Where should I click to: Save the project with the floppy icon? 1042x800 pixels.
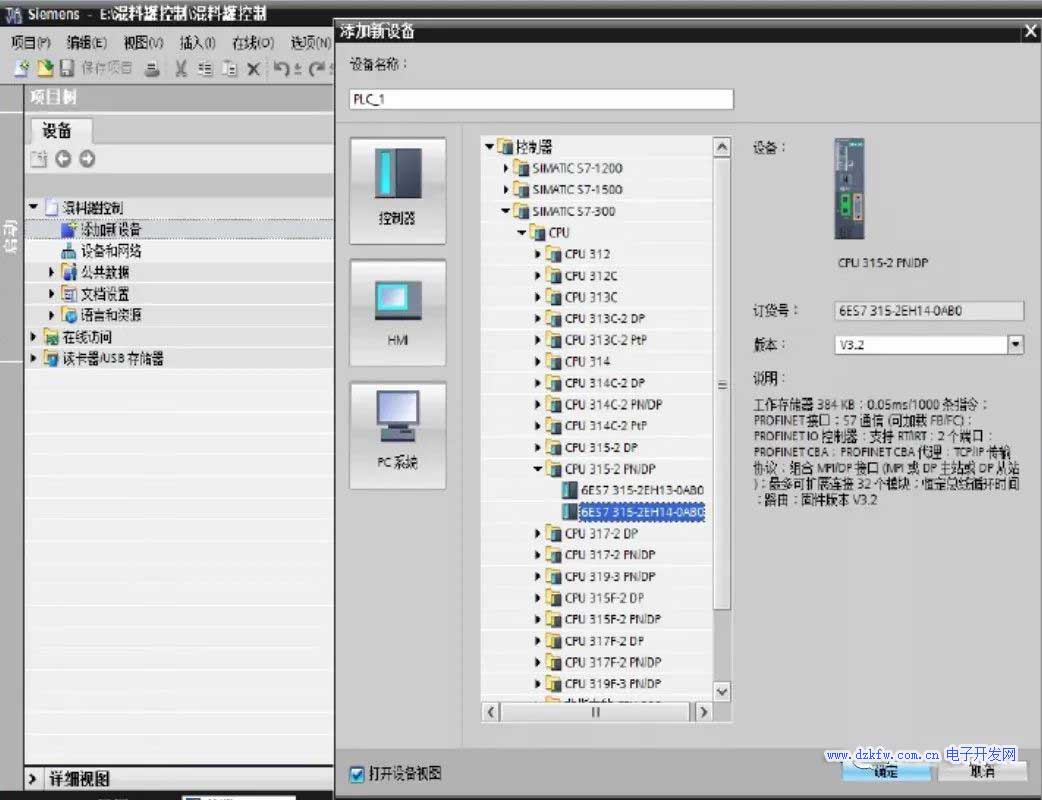tap(66, 68)
